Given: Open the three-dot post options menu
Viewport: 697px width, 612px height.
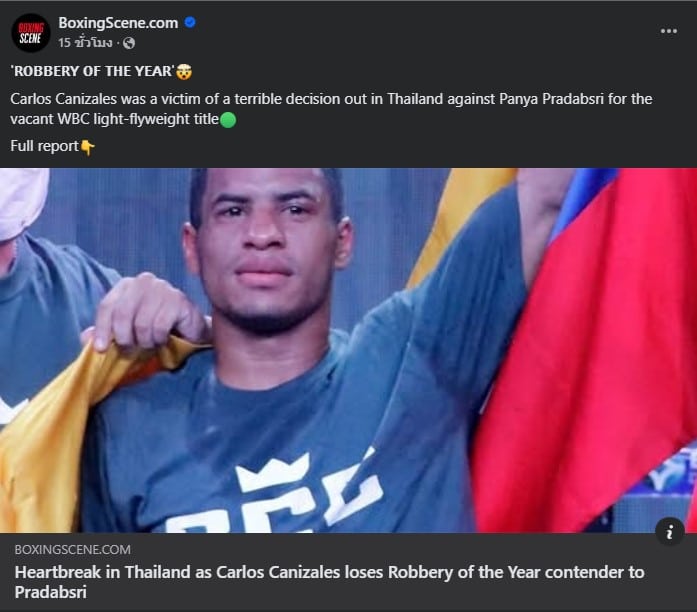Looking at the screenshot, I should click(669, 31).
